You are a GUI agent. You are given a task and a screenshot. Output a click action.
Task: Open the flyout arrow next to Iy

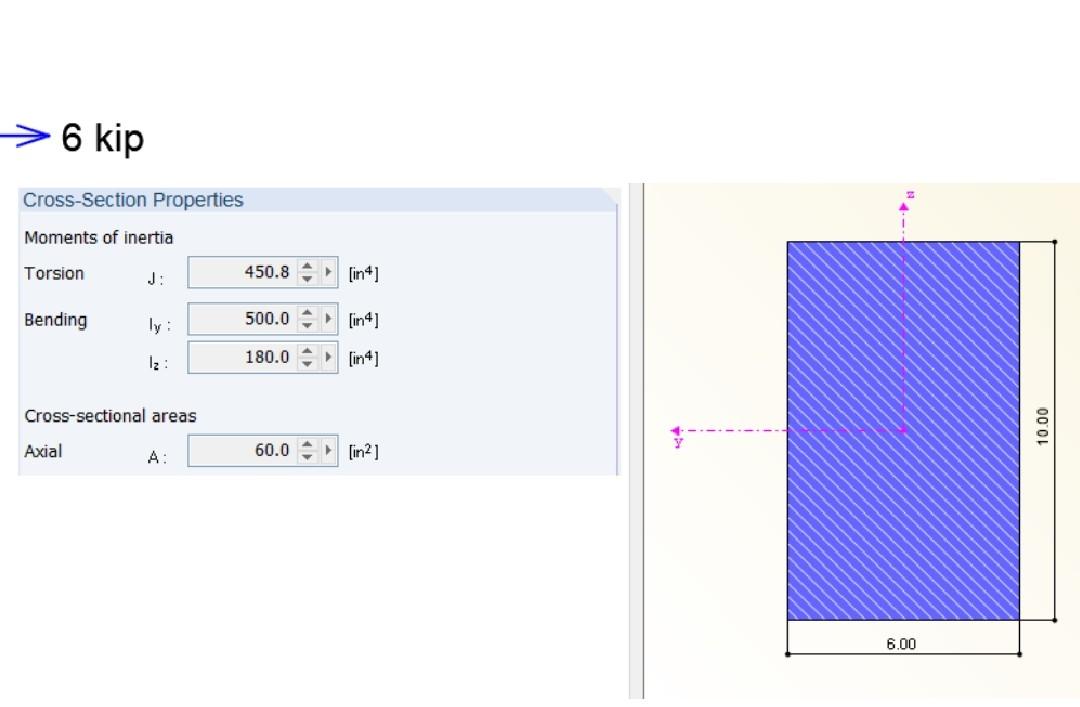tap(327, 319)
